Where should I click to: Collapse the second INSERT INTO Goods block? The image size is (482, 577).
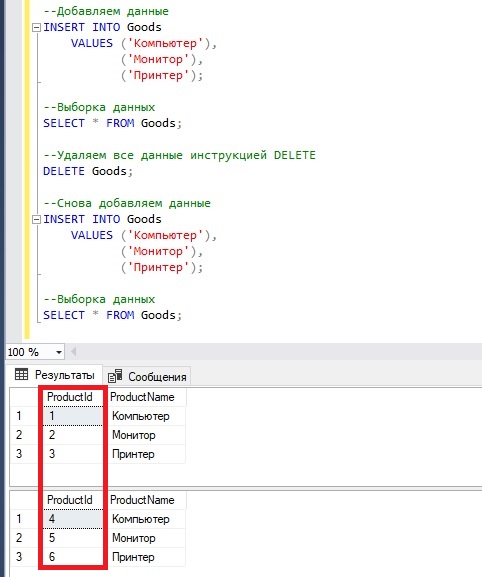pyautogui.click(x=36, y=220)
